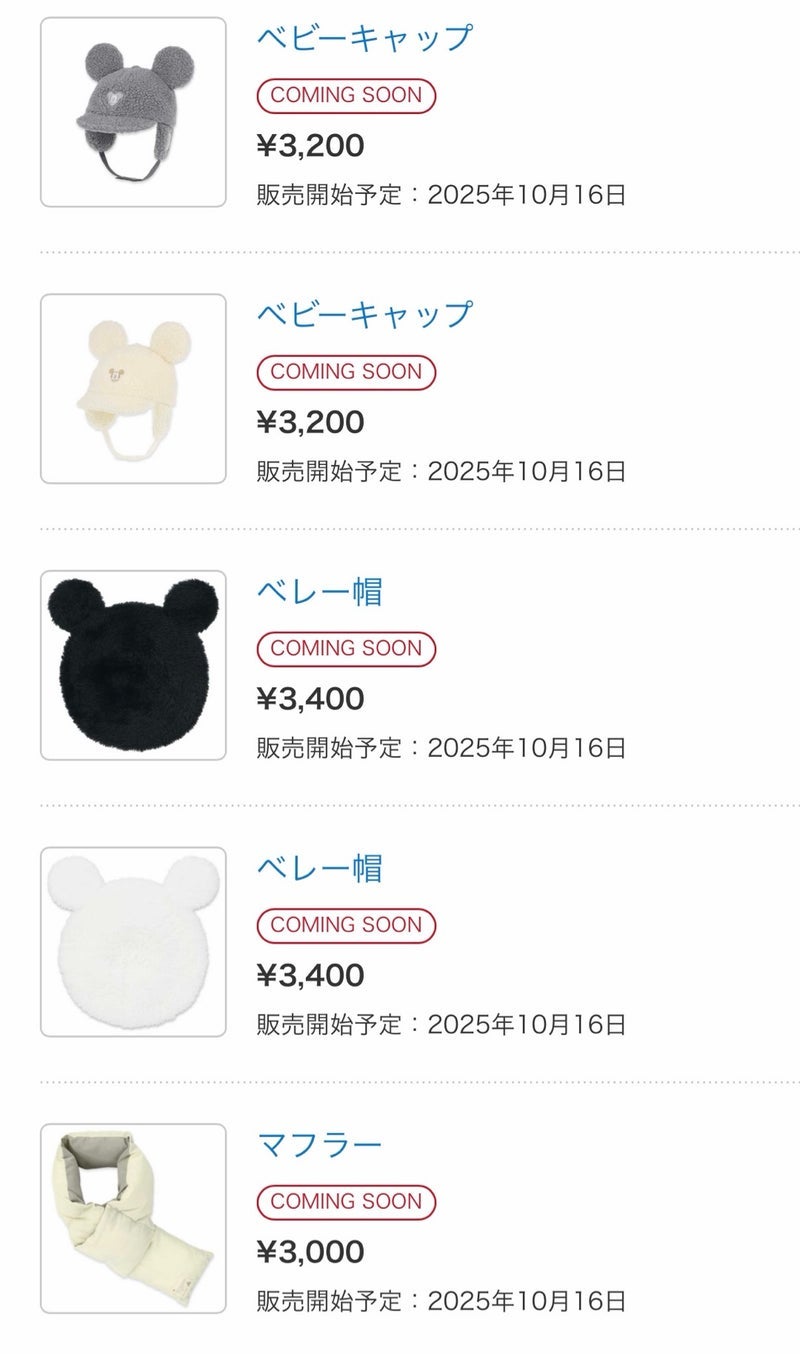
Task: Open the マフラー product link
Action: coord(320,1144)
